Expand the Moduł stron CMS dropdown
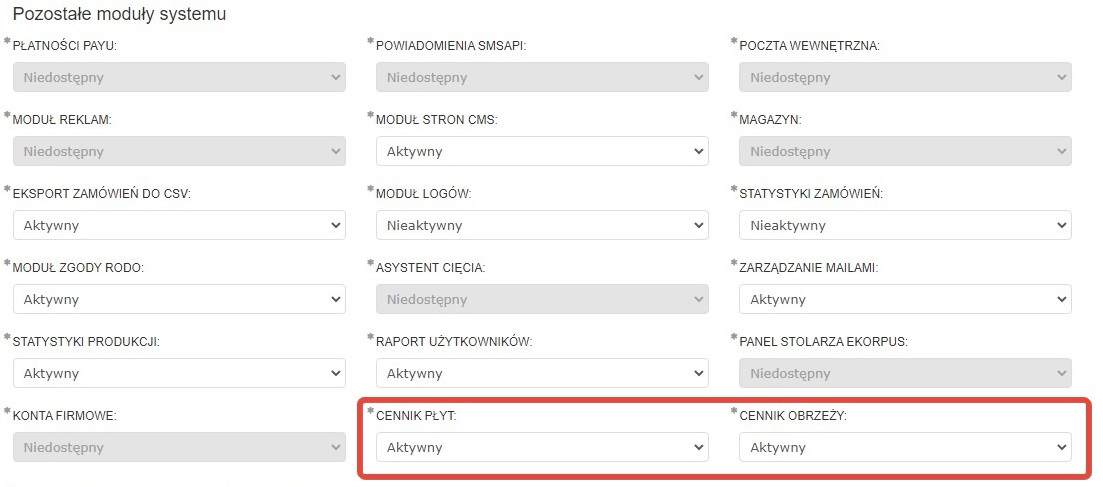Viewport: 1103px width, 487px height. 542,151
